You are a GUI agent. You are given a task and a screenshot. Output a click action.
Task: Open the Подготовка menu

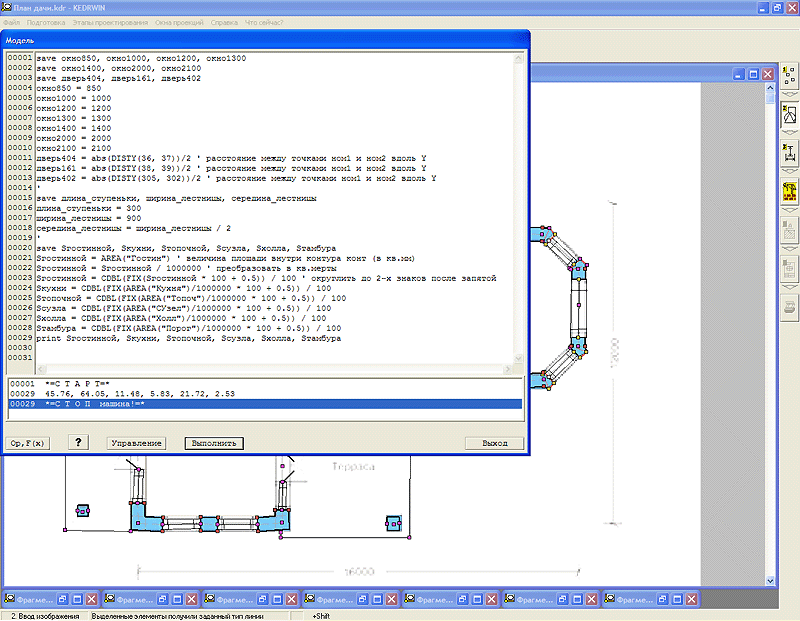tap(46, 22)
